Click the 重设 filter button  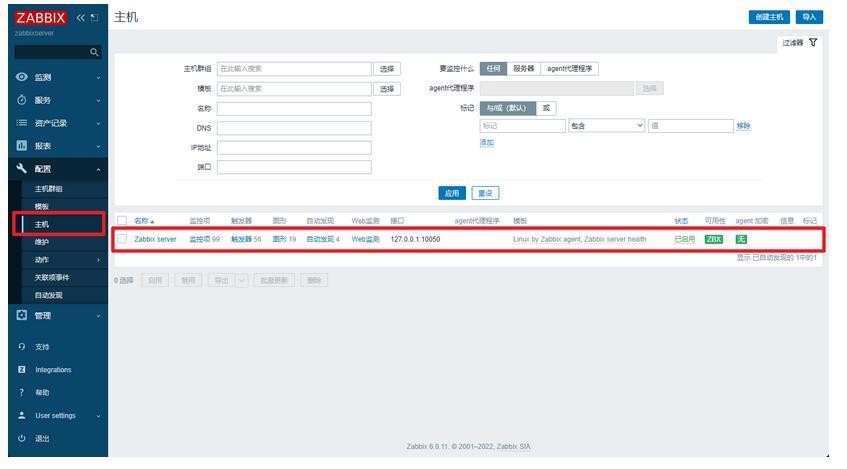pyautogui.click(x=485, y=193)
